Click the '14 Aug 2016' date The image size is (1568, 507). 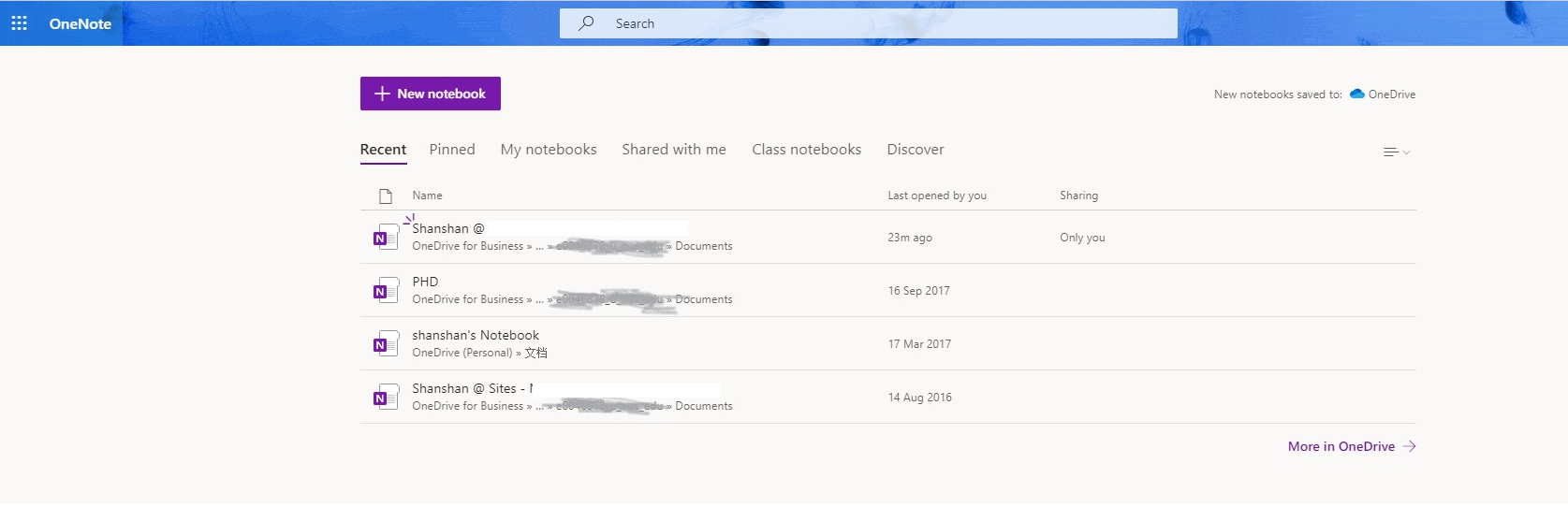pyautogui.click(x=920, y=398)
